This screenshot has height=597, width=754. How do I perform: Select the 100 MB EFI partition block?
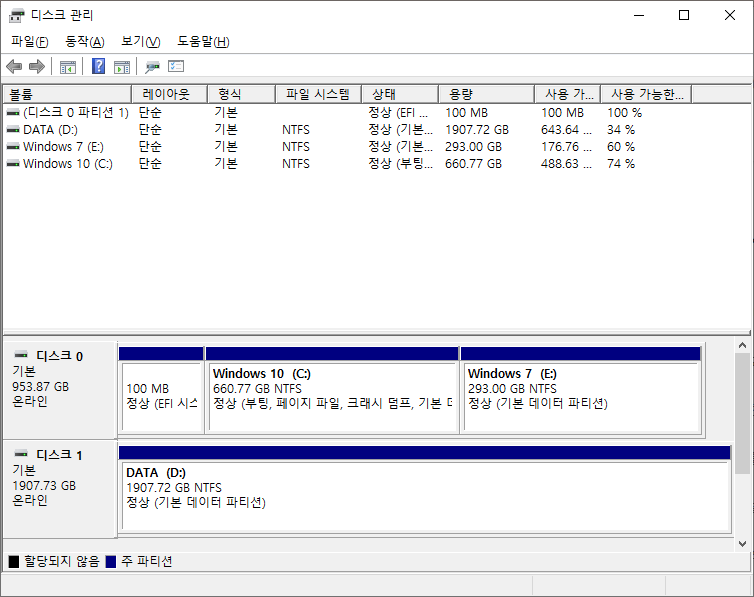click(x=161, y=390)
